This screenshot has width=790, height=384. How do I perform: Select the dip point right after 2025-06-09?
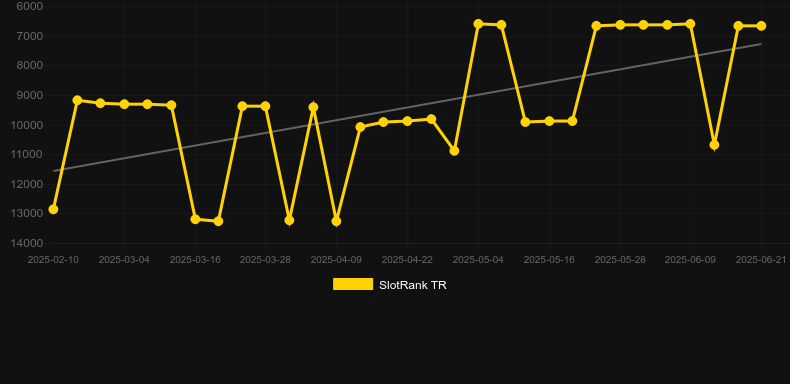tap(714, 145)
